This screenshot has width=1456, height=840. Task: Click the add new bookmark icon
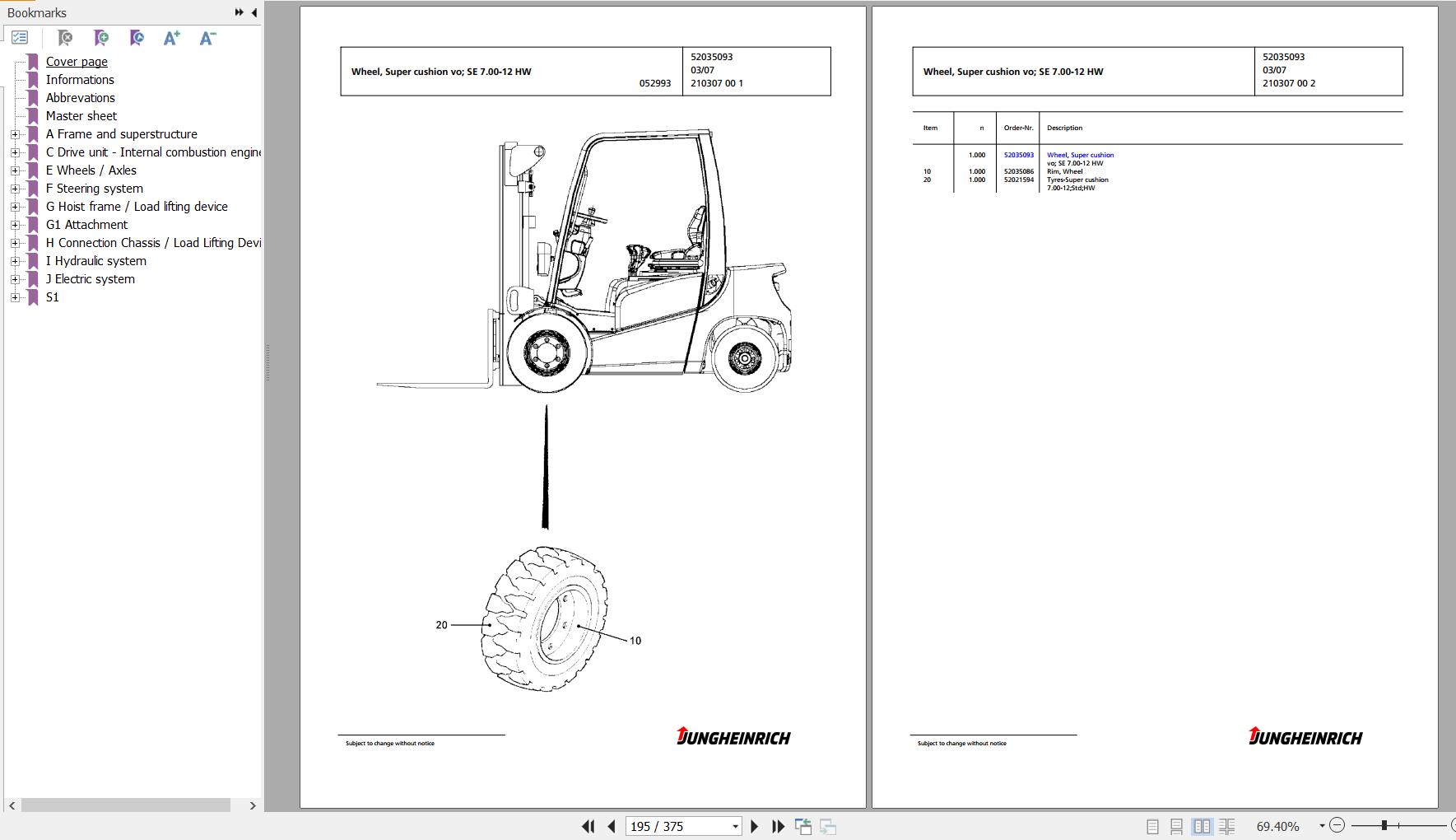tap(101, 38)
